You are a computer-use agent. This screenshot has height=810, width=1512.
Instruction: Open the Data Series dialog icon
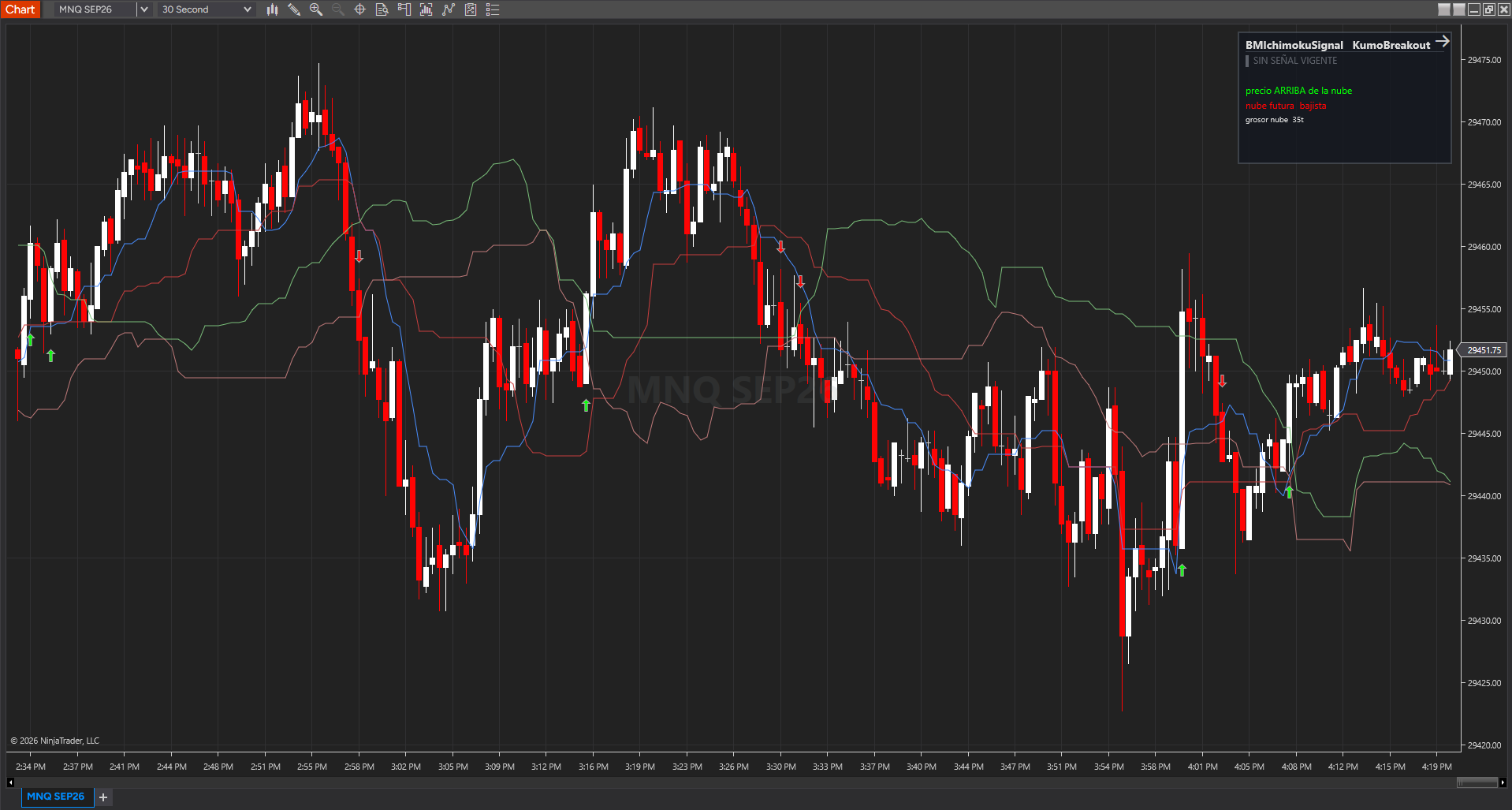coord(426,9)
